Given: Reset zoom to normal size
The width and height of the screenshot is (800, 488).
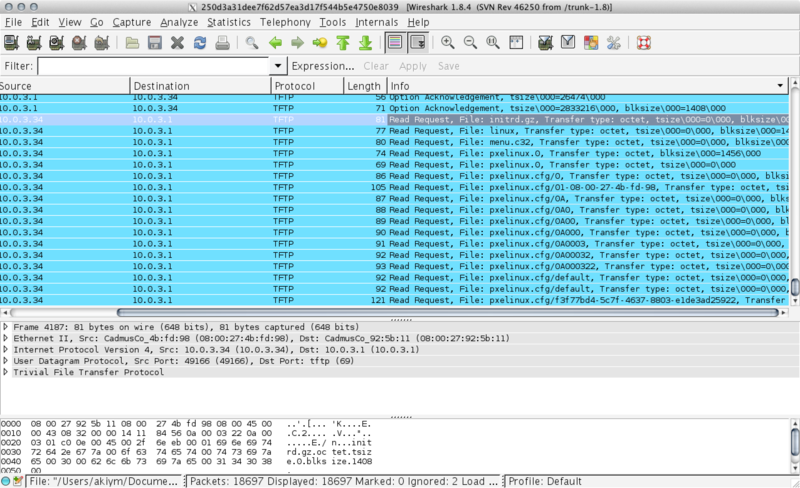Looking at the screenshot, I should tap(492, 43).
